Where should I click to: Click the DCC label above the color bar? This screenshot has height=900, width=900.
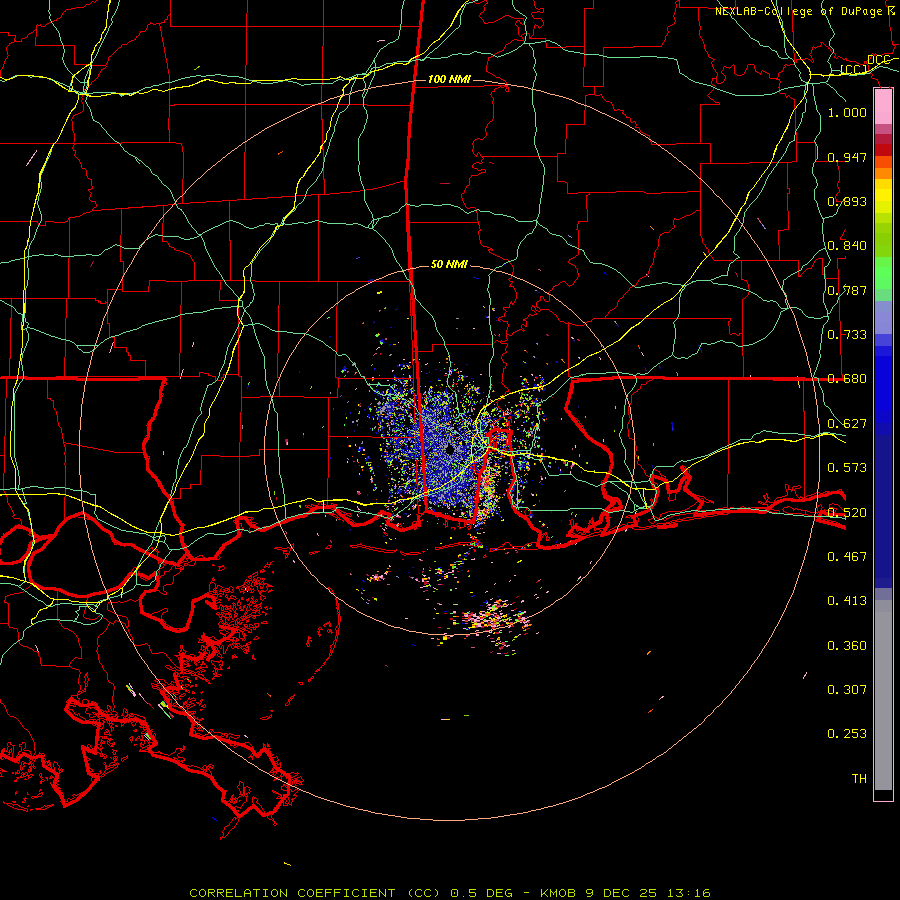point(878,60)
